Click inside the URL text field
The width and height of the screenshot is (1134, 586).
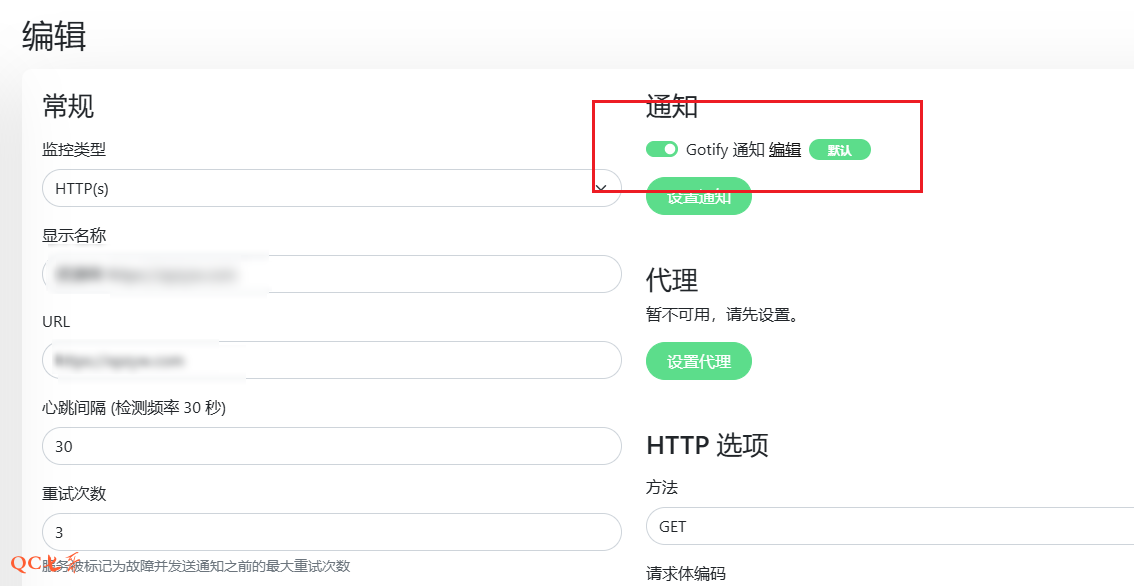332,360
